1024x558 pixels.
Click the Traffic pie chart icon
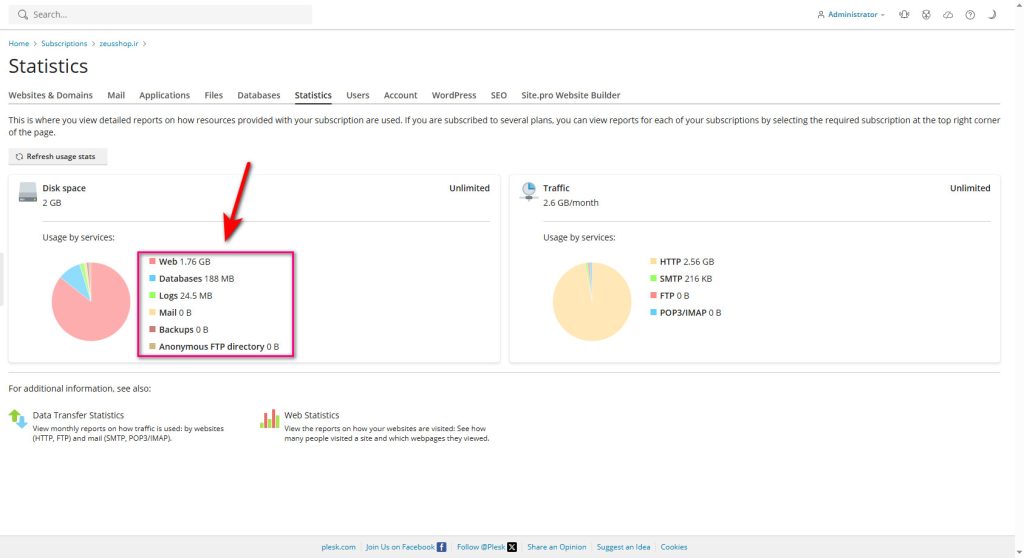[x=527, y=192]
